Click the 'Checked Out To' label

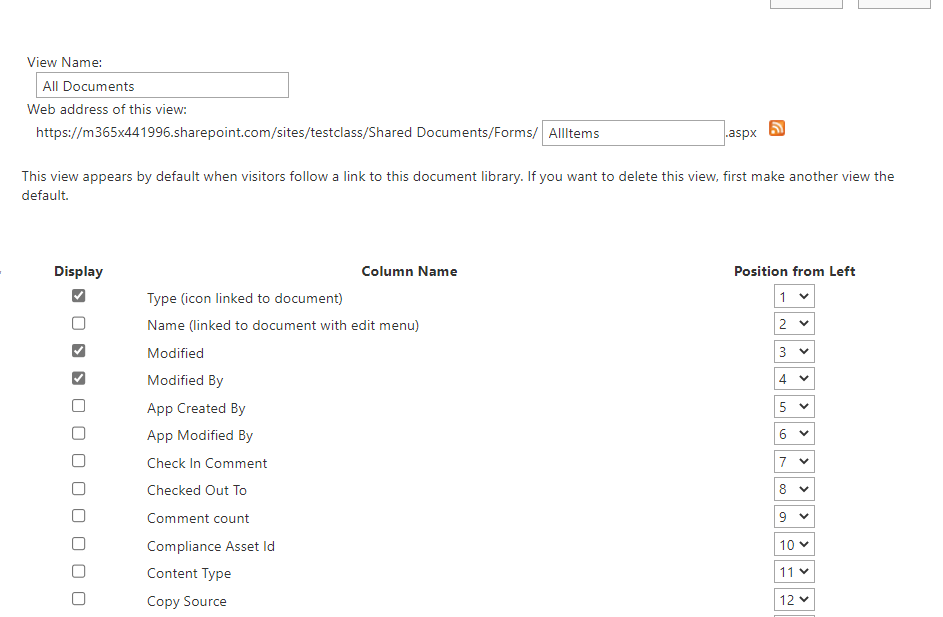coord(197,491)
